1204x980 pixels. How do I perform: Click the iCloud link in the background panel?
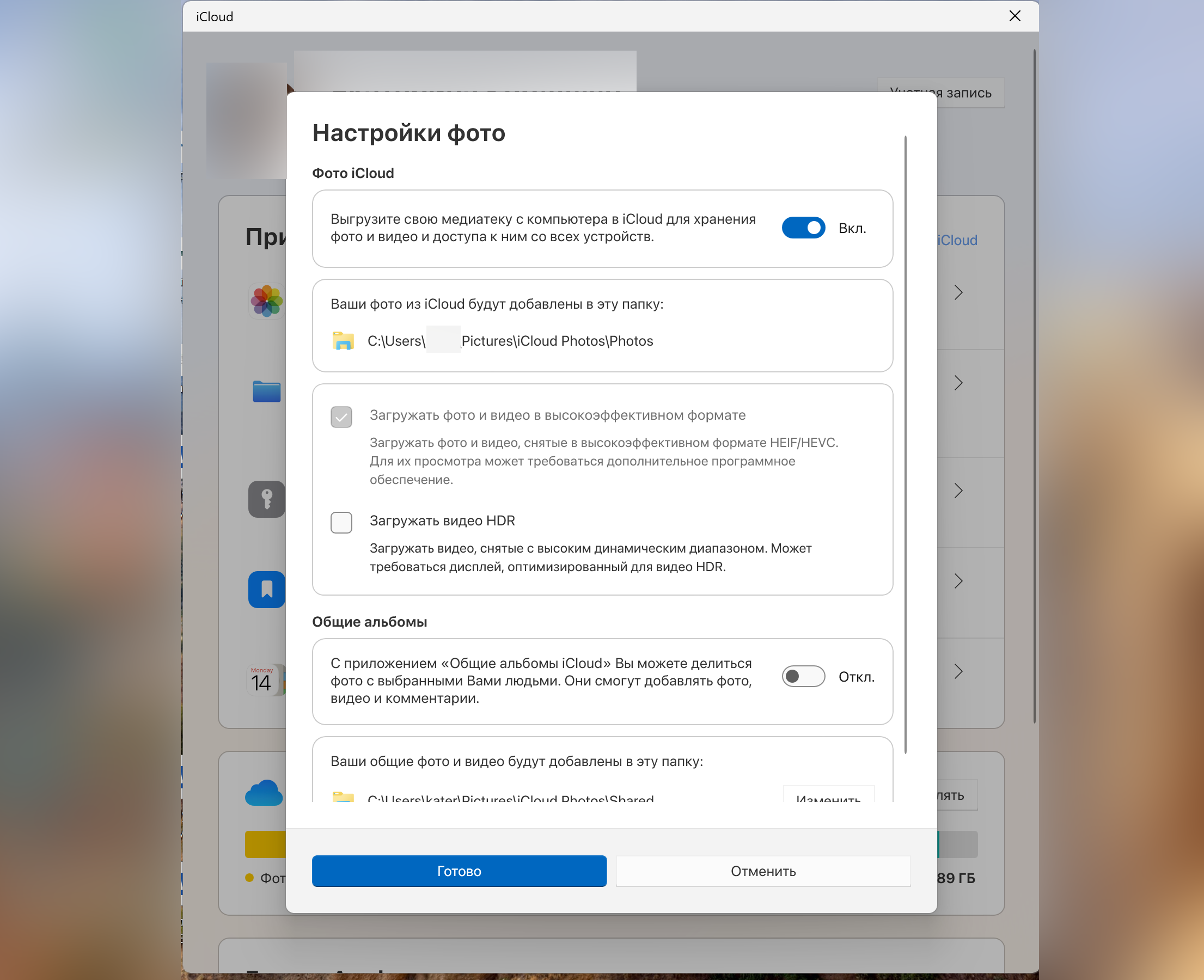point(957,240)
